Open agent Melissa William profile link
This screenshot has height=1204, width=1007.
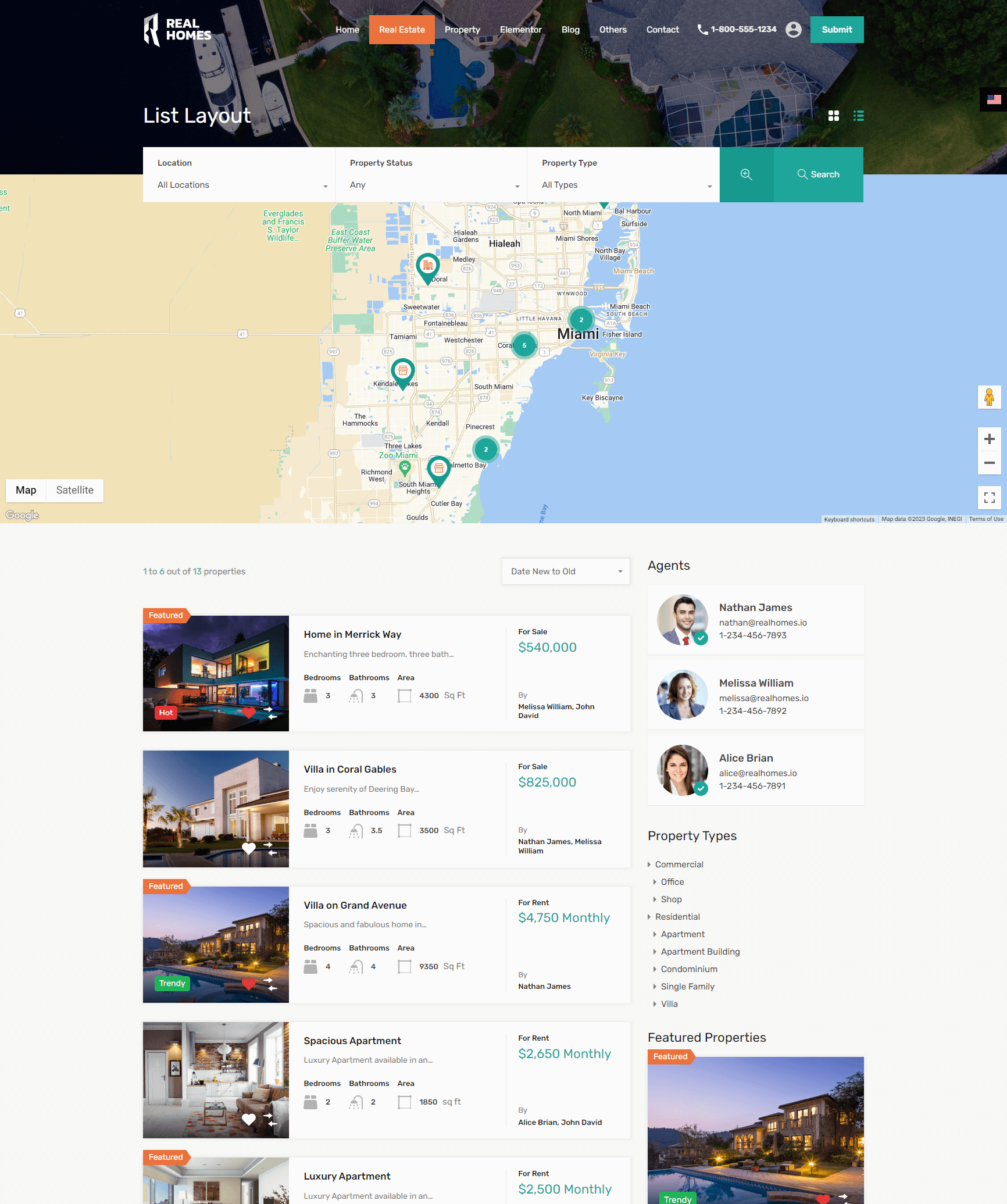pos(756,683)
